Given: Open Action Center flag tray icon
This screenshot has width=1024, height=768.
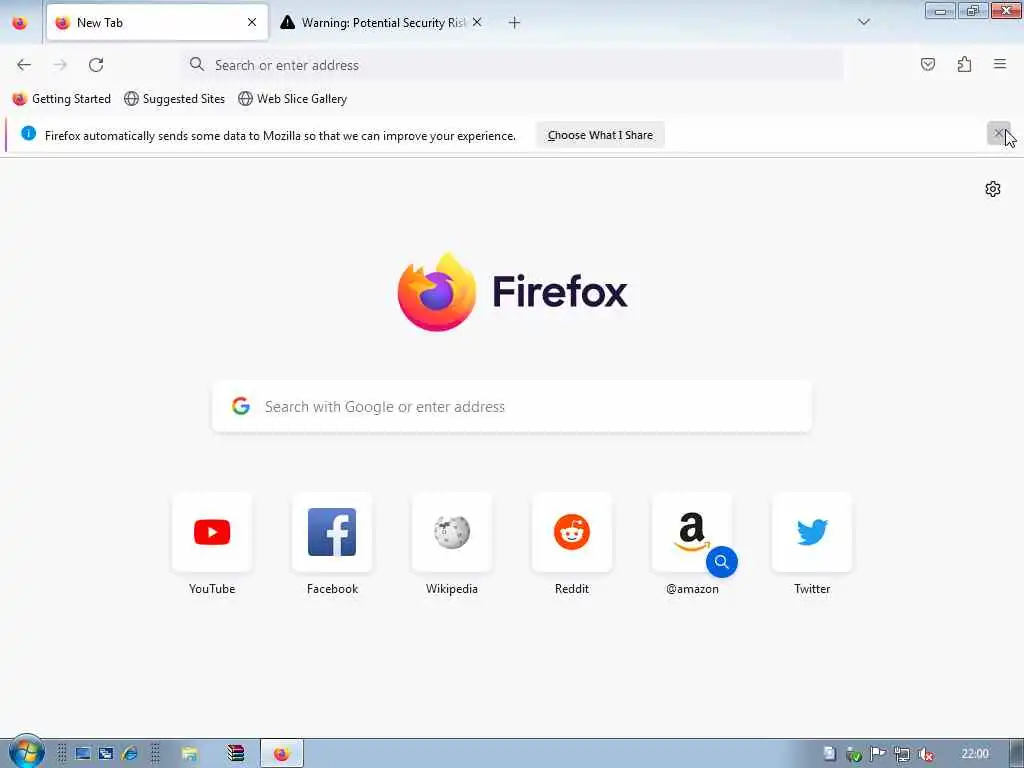Looking at the screenshot, I should pyautogui.click(x=878, y=754).
